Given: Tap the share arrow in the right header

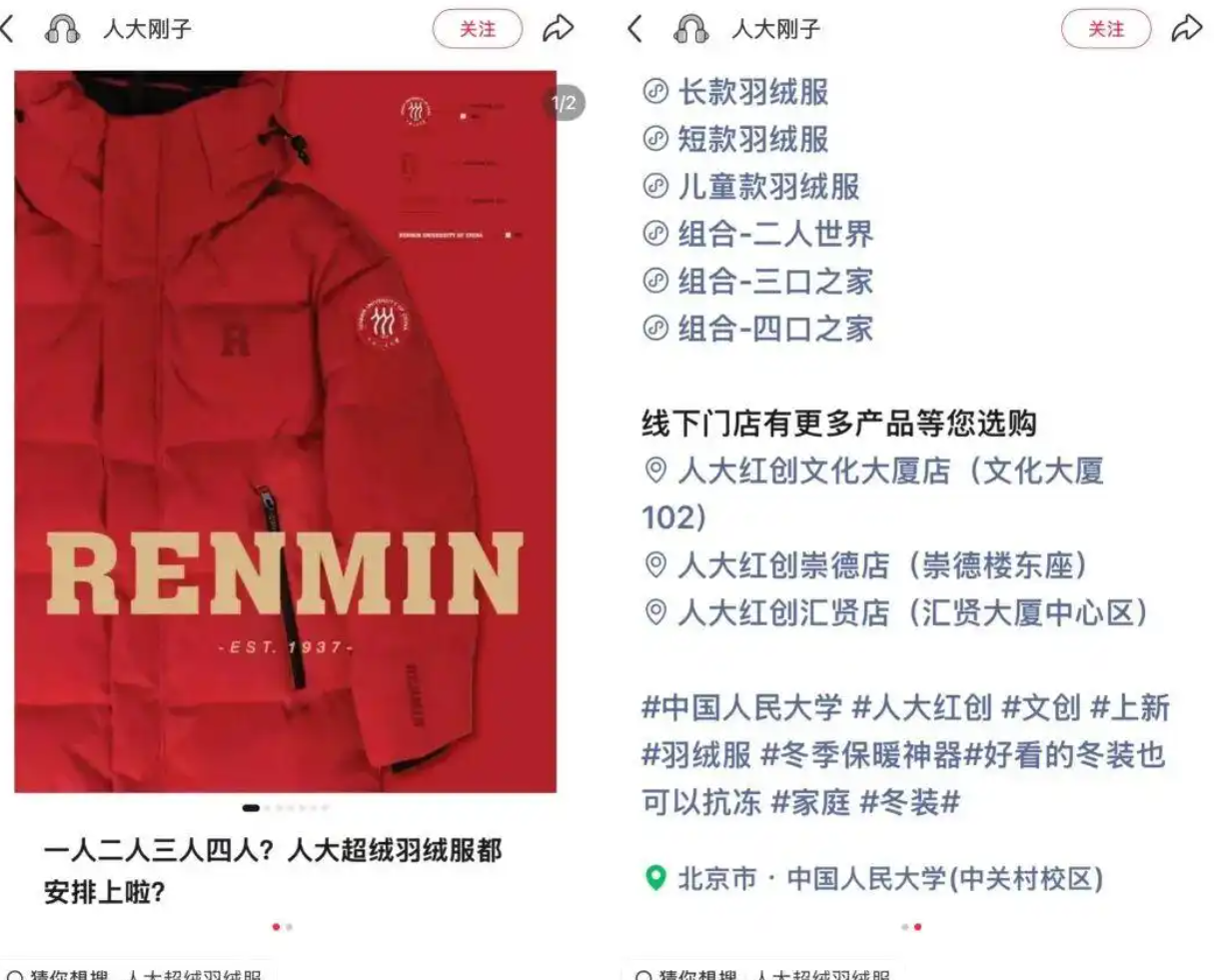Looking at the screenshot, I should click(1187, 29).
